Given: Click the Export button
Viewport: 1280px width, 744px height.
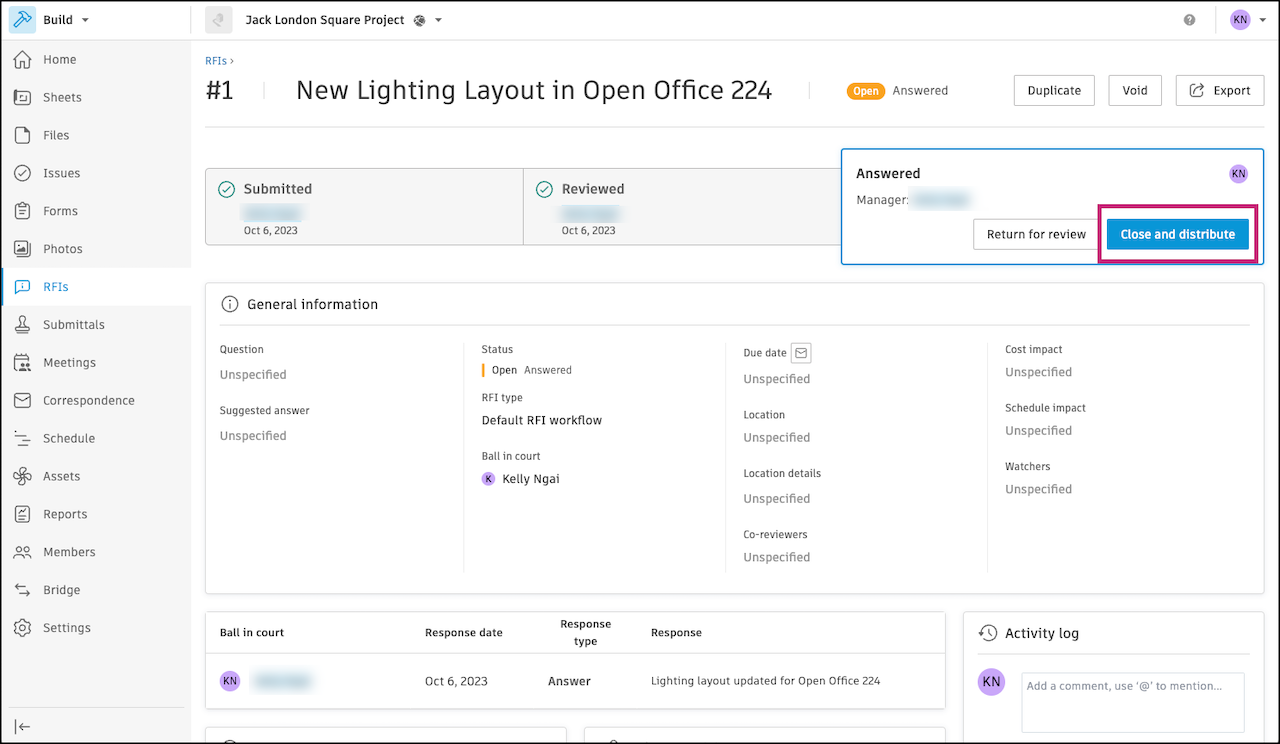Looking at the screenshot, I should pos(1220,90).
